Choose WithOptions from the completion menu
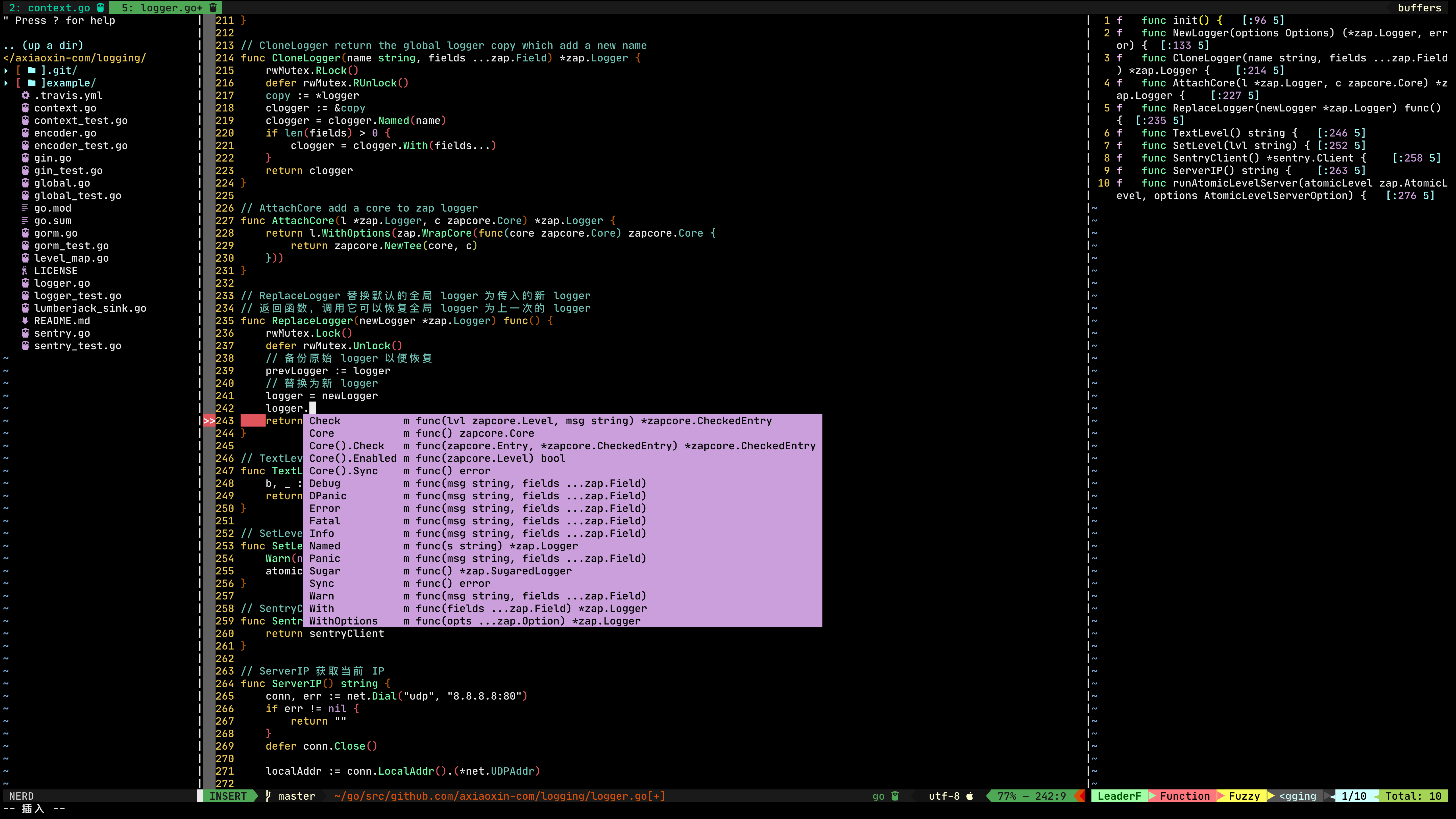 (x=343, y=621)
